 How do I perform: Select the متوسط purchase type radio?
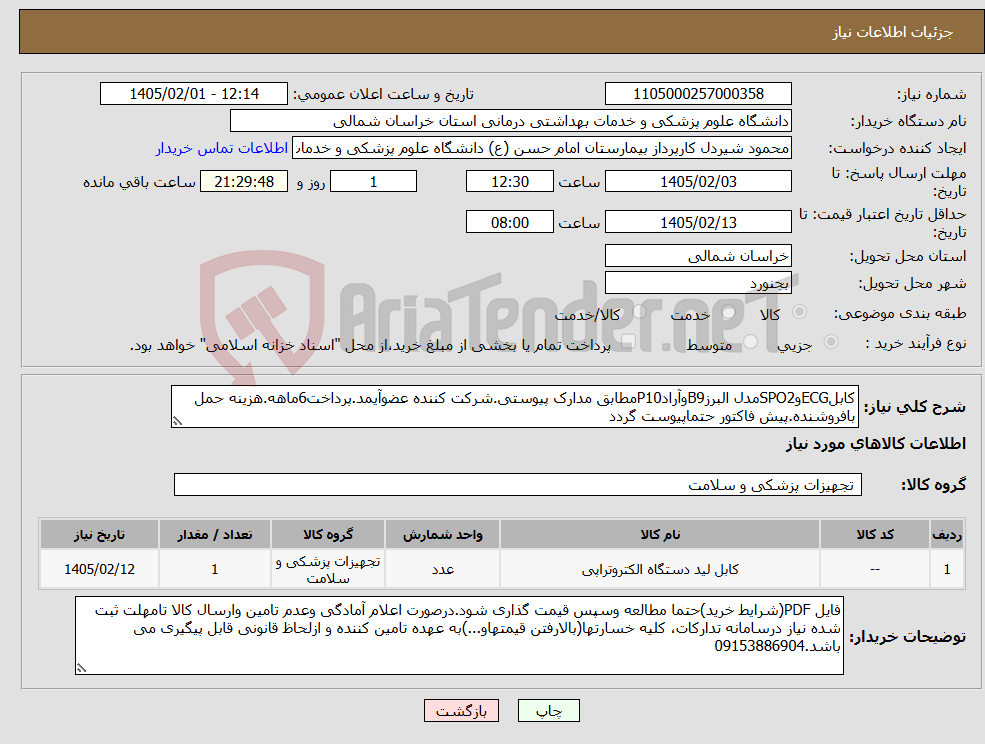(x=750, y=342)
